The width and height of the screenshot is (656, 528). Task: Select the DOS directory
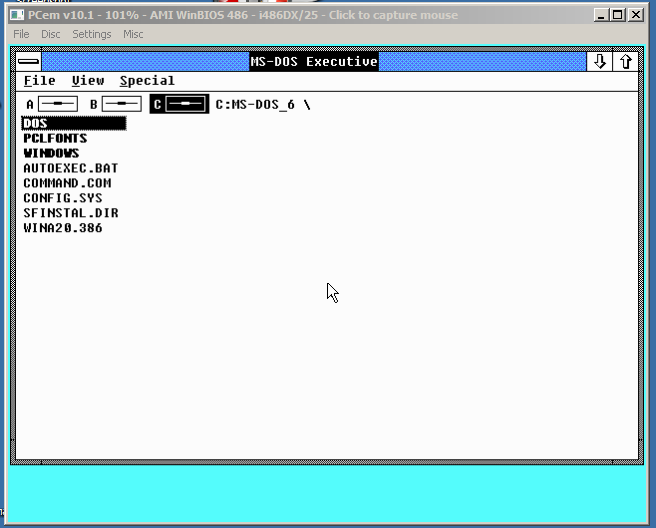coord(74,123)
